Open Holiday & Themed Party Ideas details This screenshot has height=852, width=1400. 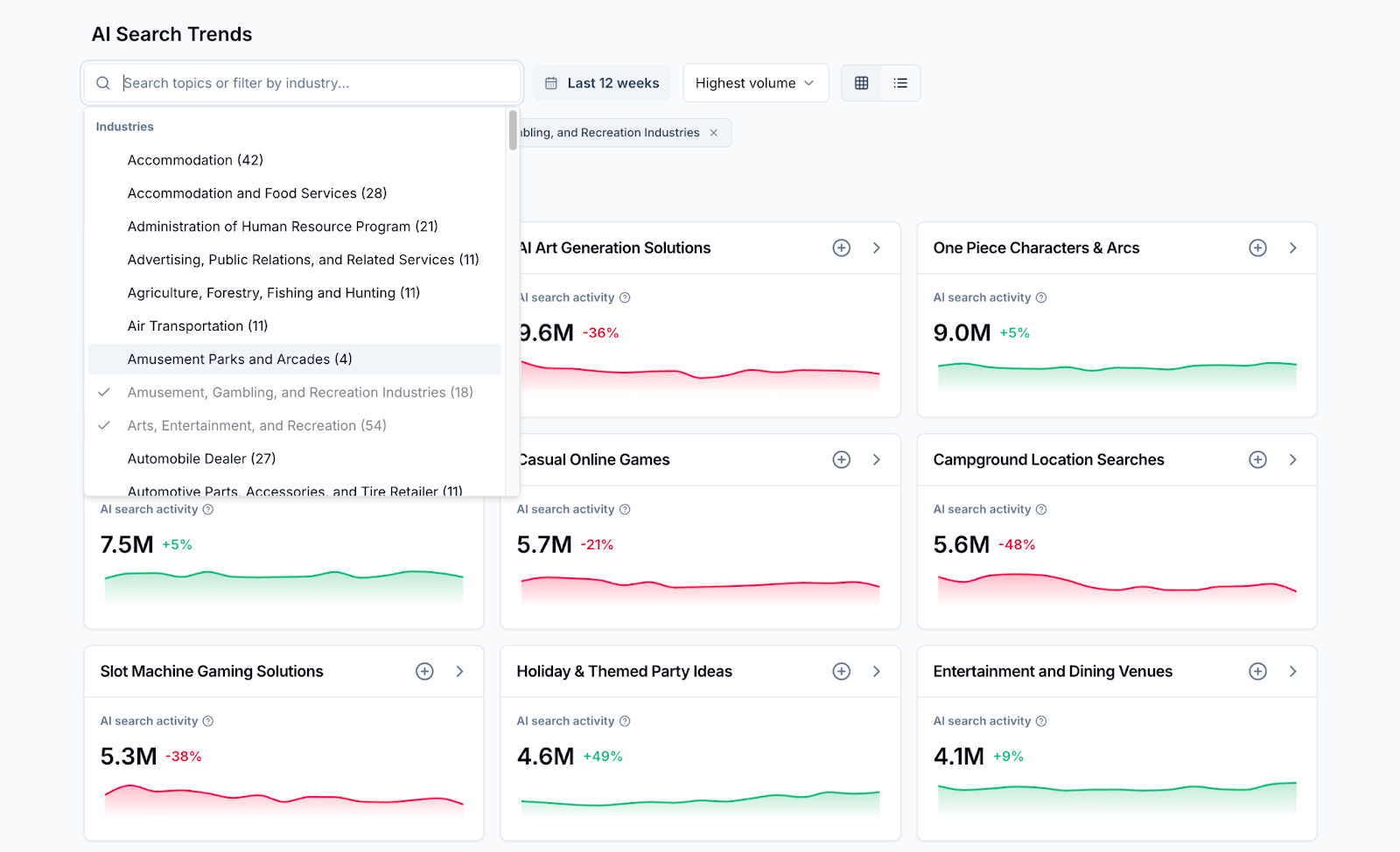point(877,671)
